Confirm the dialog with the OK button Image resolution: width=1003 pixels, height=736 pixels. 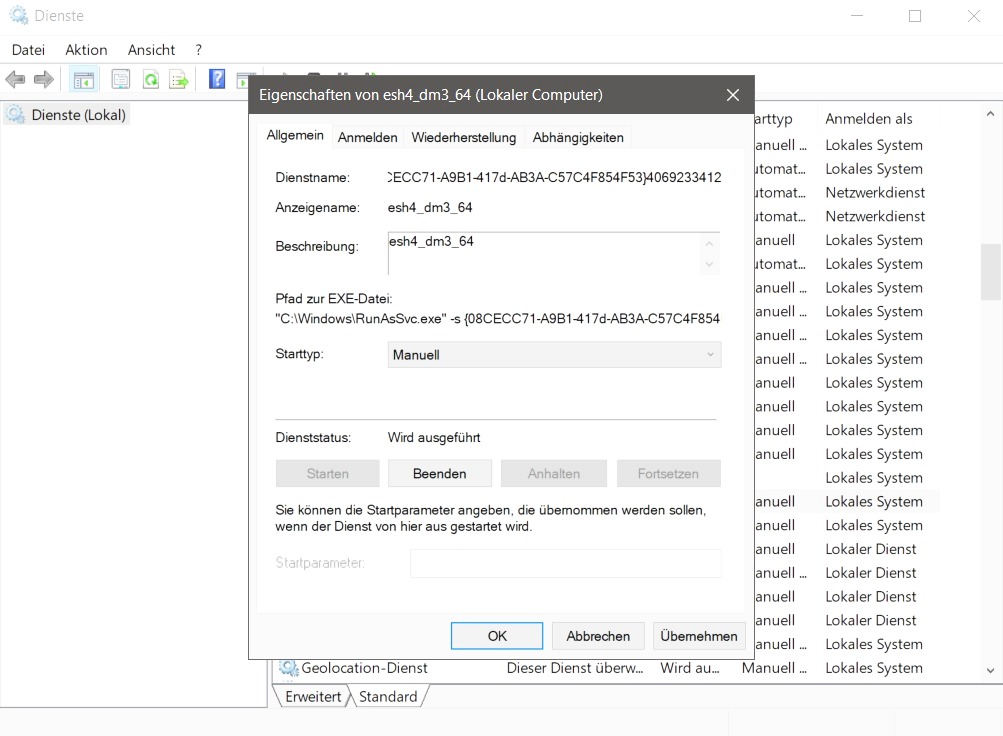(497, 636)
